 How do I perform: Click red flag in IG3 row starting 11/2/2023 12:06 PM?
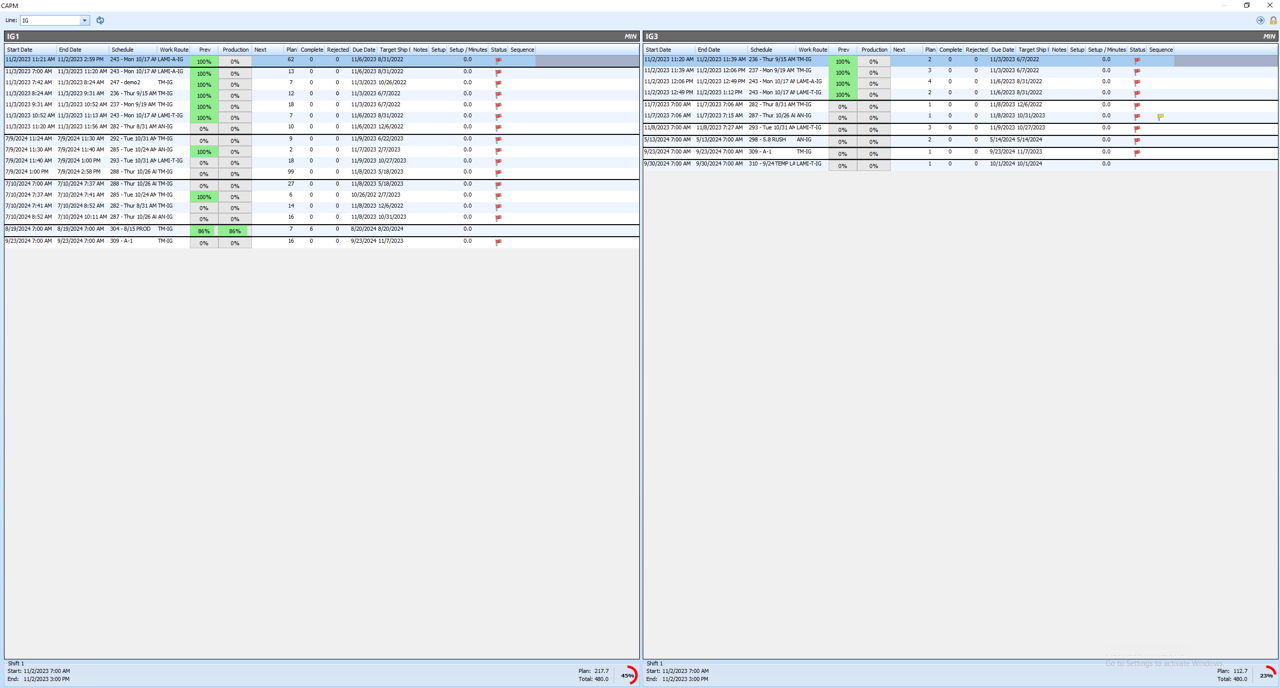click(x=1137, y=83)
